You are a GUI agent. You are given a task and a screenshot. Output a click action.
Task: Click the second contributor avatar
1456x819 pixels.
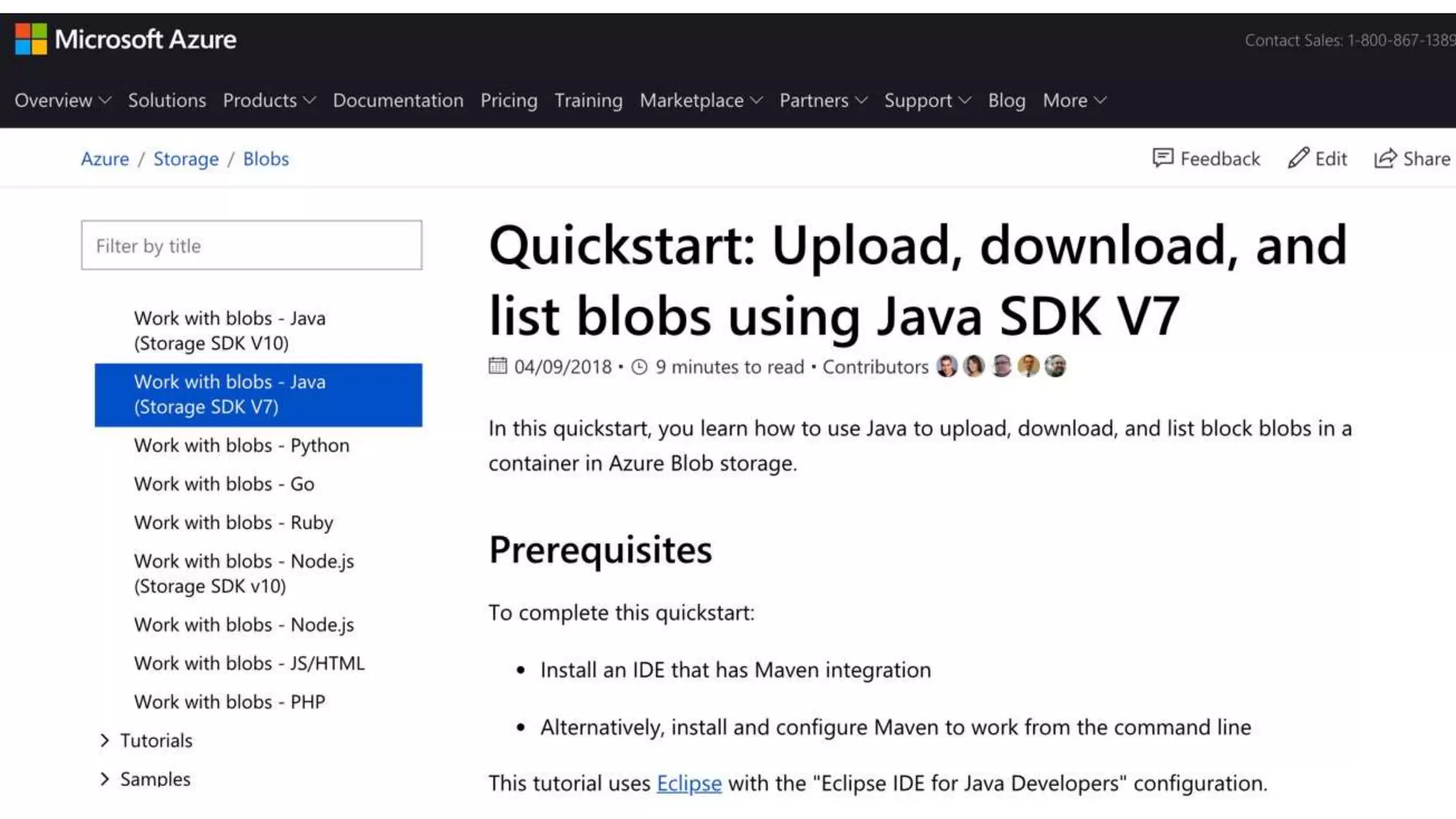[x=973, y=366]
